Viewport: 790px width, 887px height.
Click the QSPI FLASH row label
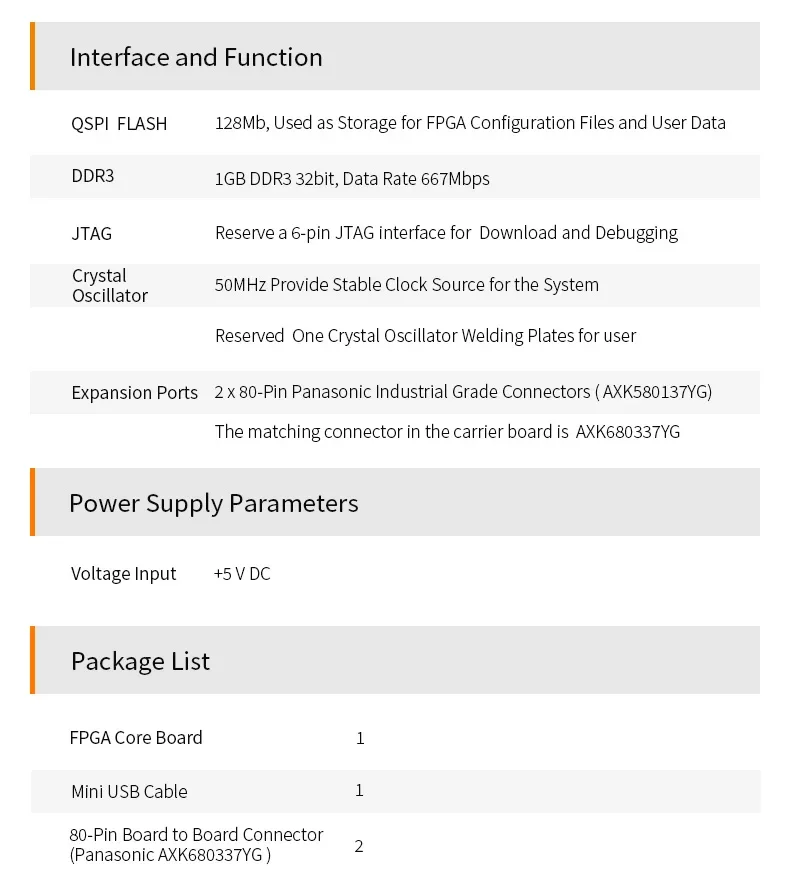point(119,124)
